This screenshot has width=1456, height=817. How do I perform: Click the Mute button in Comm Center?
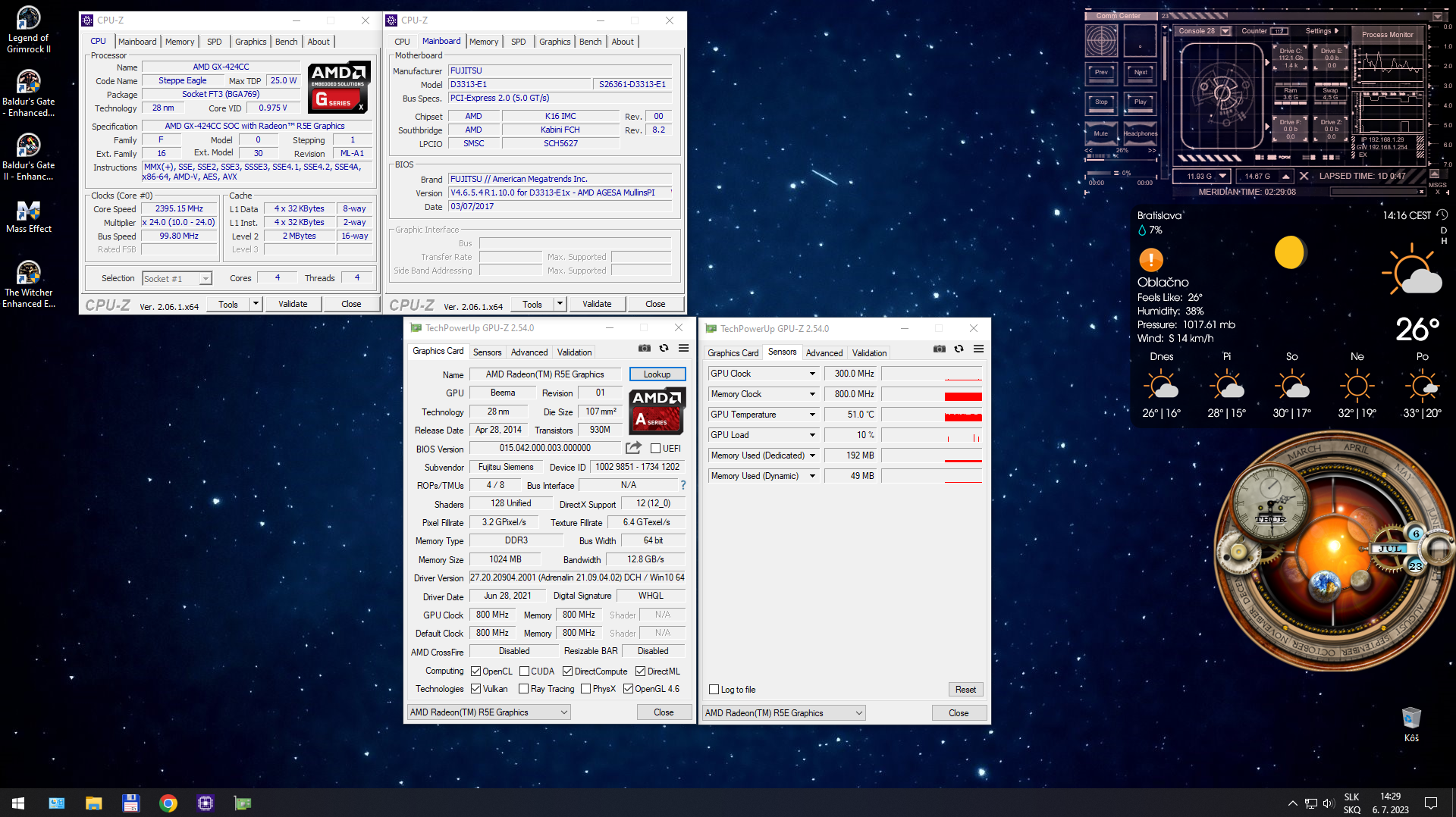coord(1101,133)
